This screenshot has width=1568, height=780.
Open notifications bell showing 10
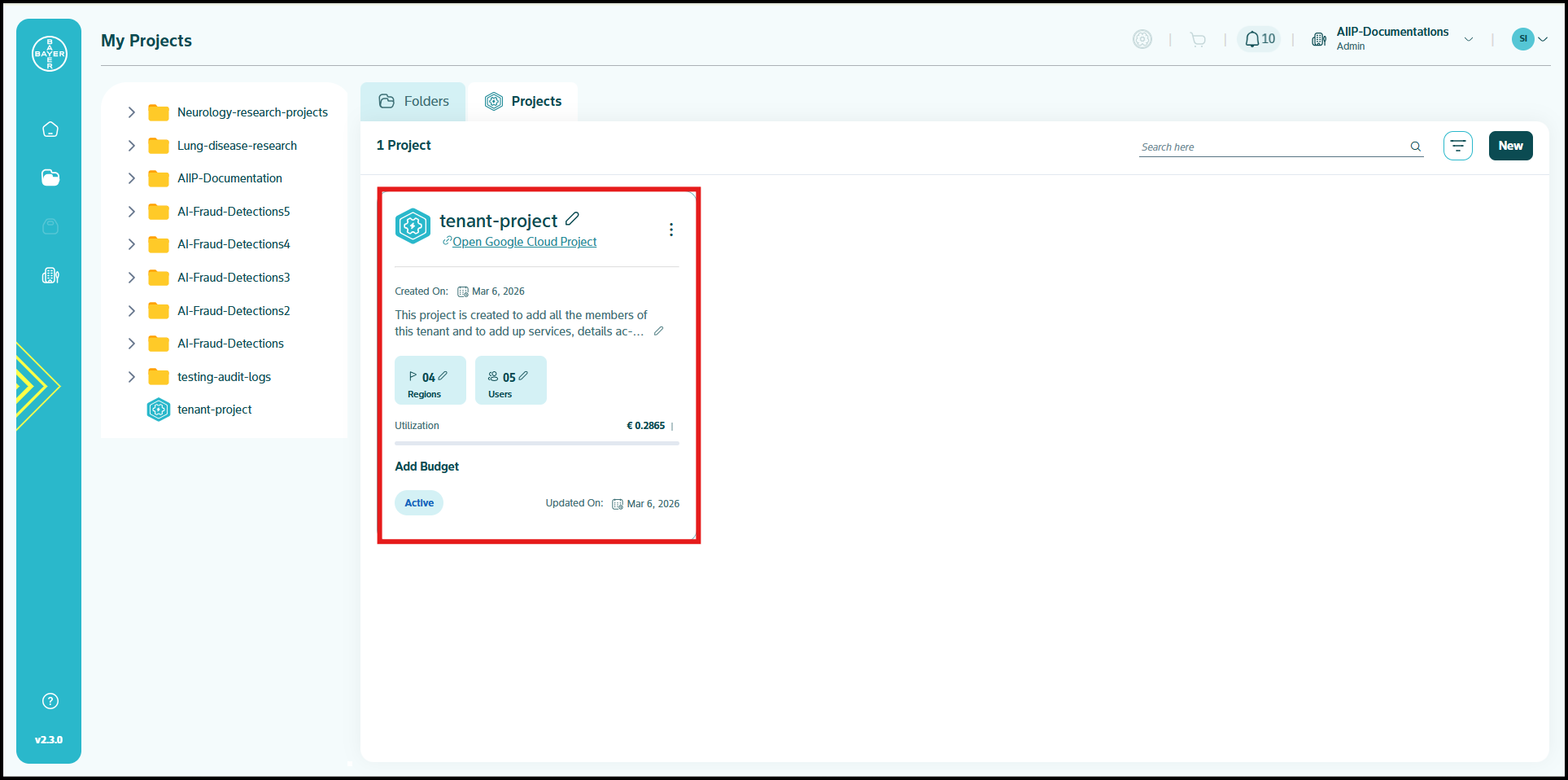(1259, 39)
